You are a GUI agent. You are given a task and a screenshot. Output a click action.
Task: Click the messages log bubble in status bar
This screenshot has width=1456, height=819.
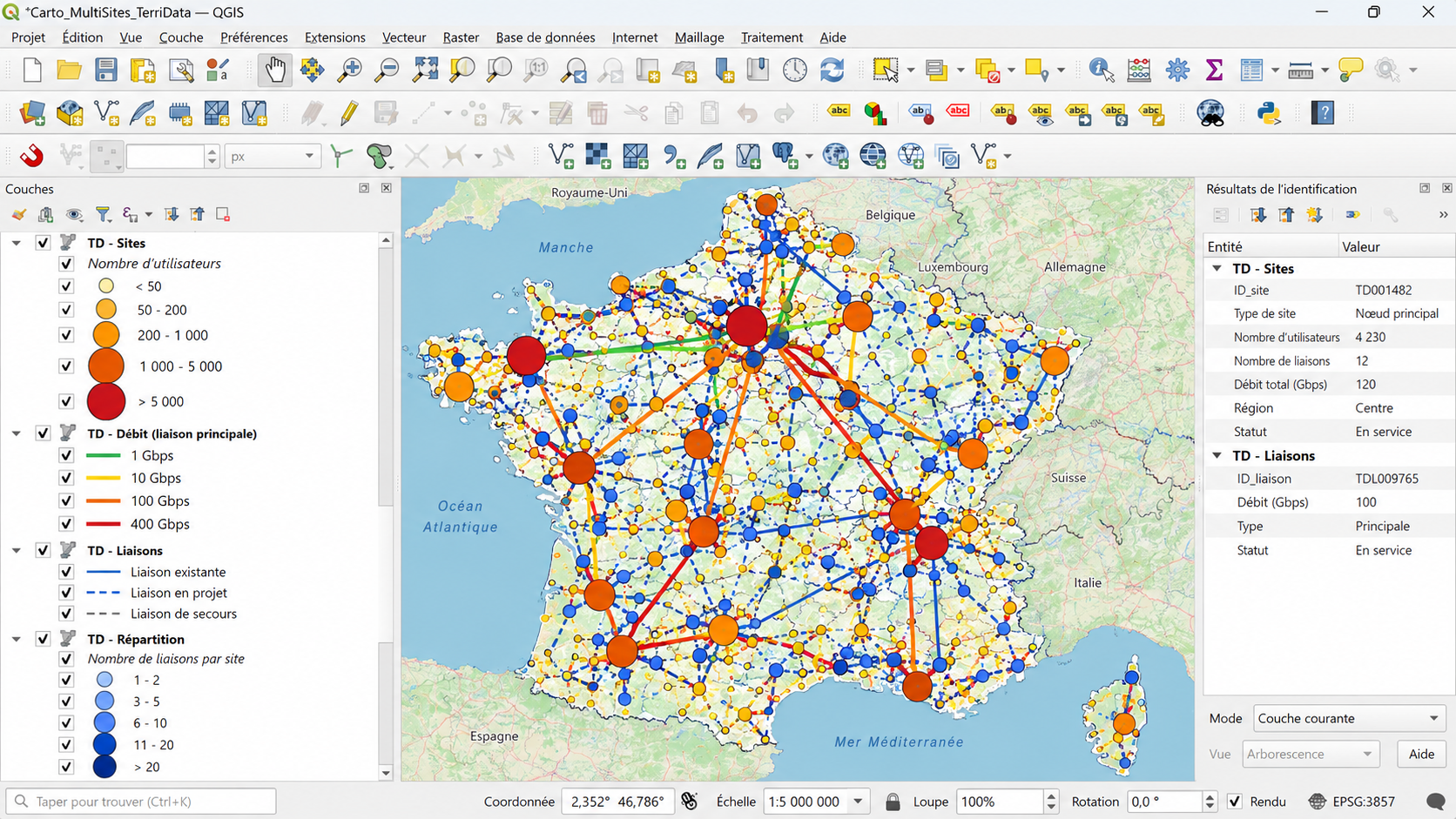(x=1436, y=802)
